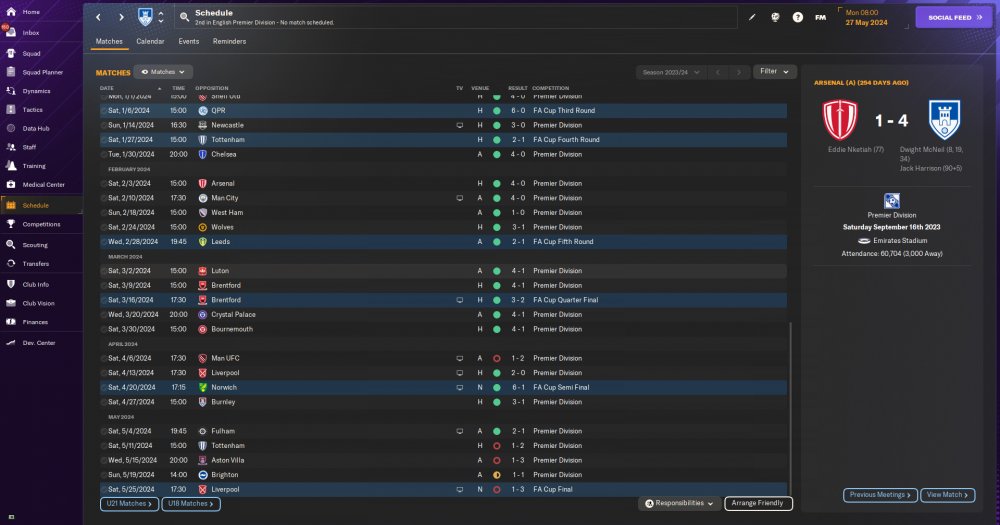Image resolution: width=1000 pixels, height=525 pixels.
Task: Open the help question mark icon
Action: coord(797,17)
